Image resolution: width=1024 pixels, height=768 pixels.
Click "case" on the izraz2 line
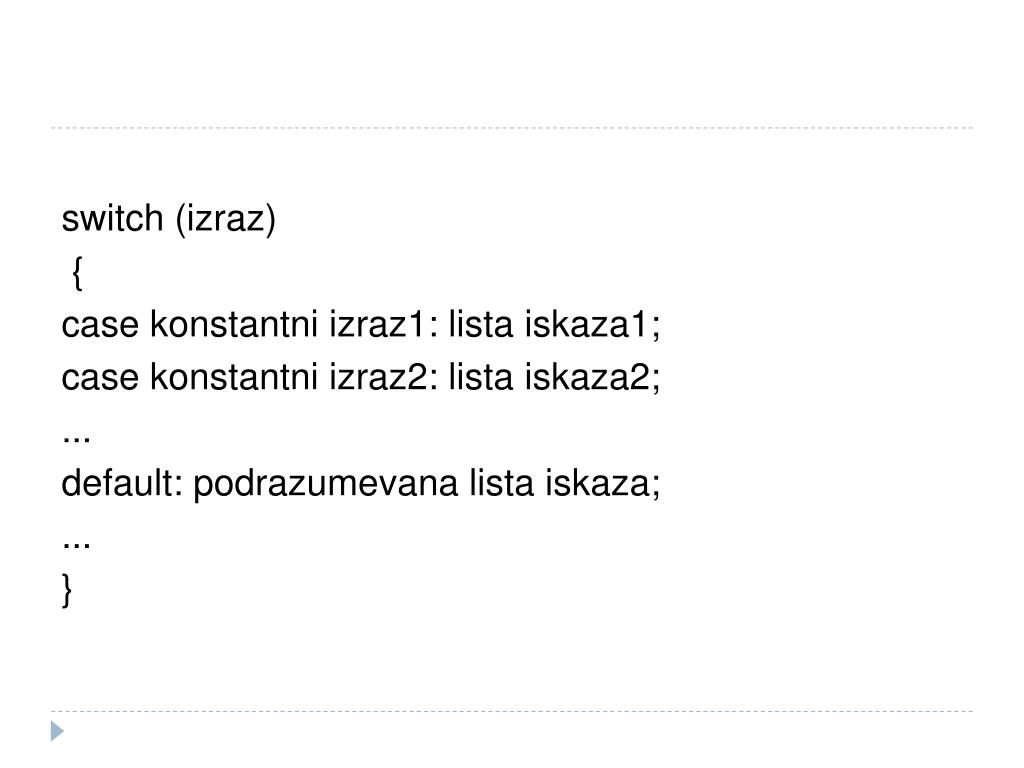100,377
